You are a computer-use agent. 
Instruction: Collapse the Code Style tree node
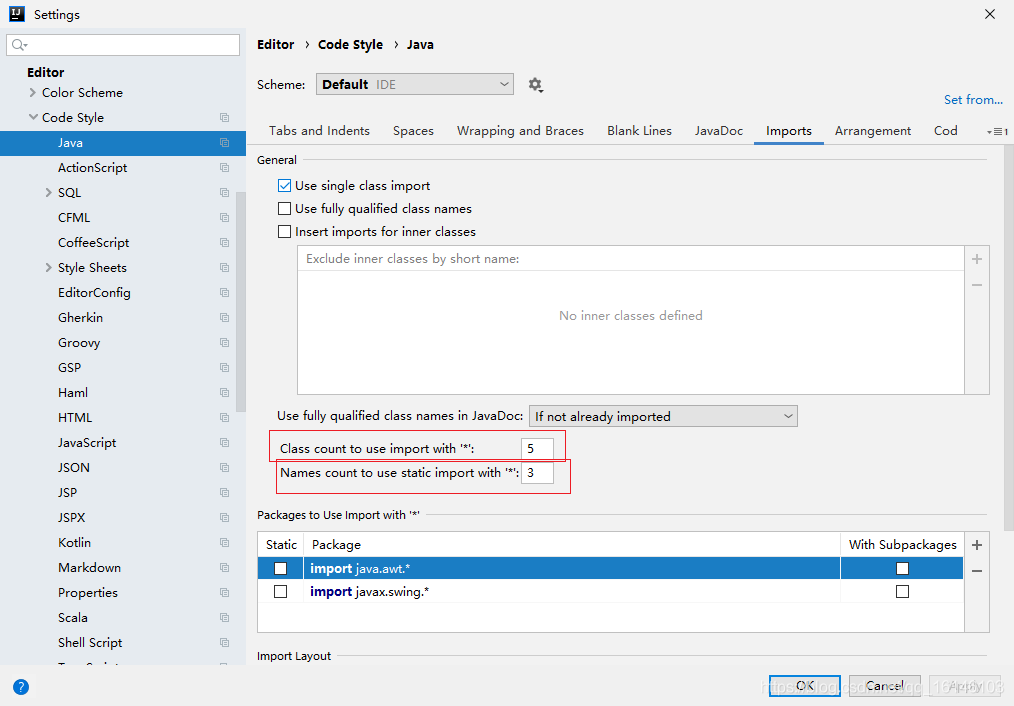click(x=33, y=117)
